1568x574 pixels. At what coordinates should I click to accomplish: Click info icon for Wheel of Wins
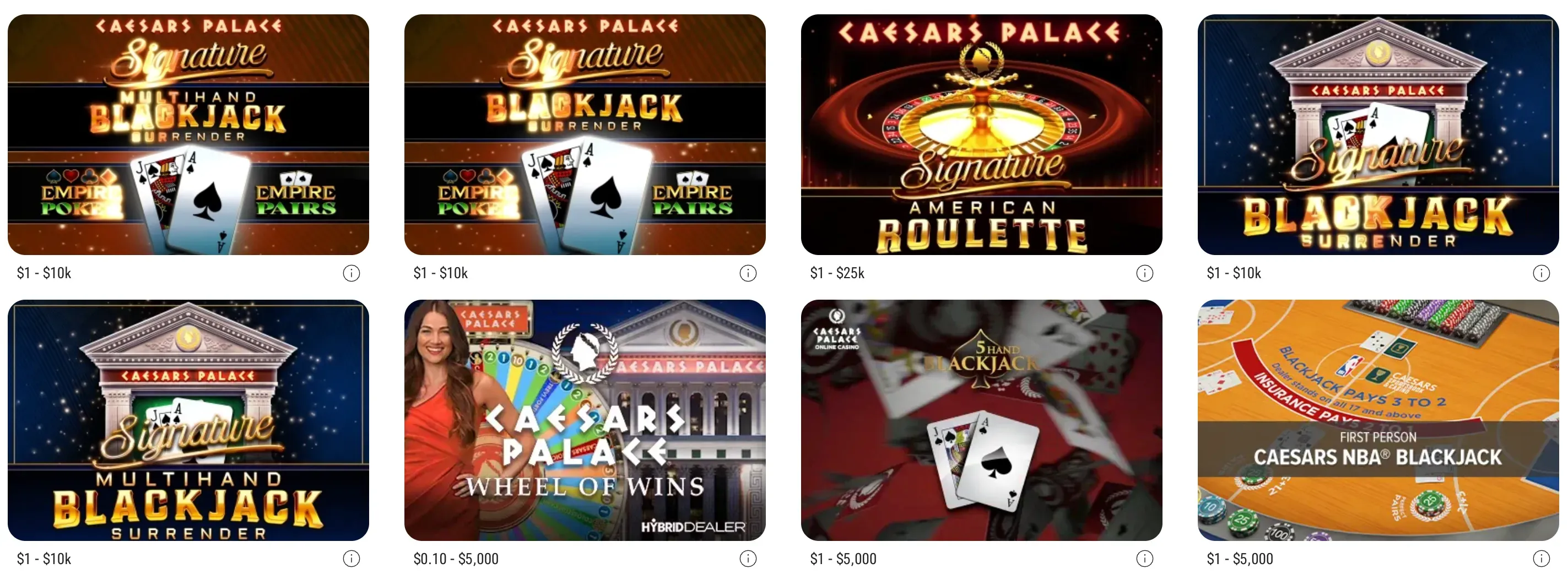pyautogui.click(x=748, y=558)
